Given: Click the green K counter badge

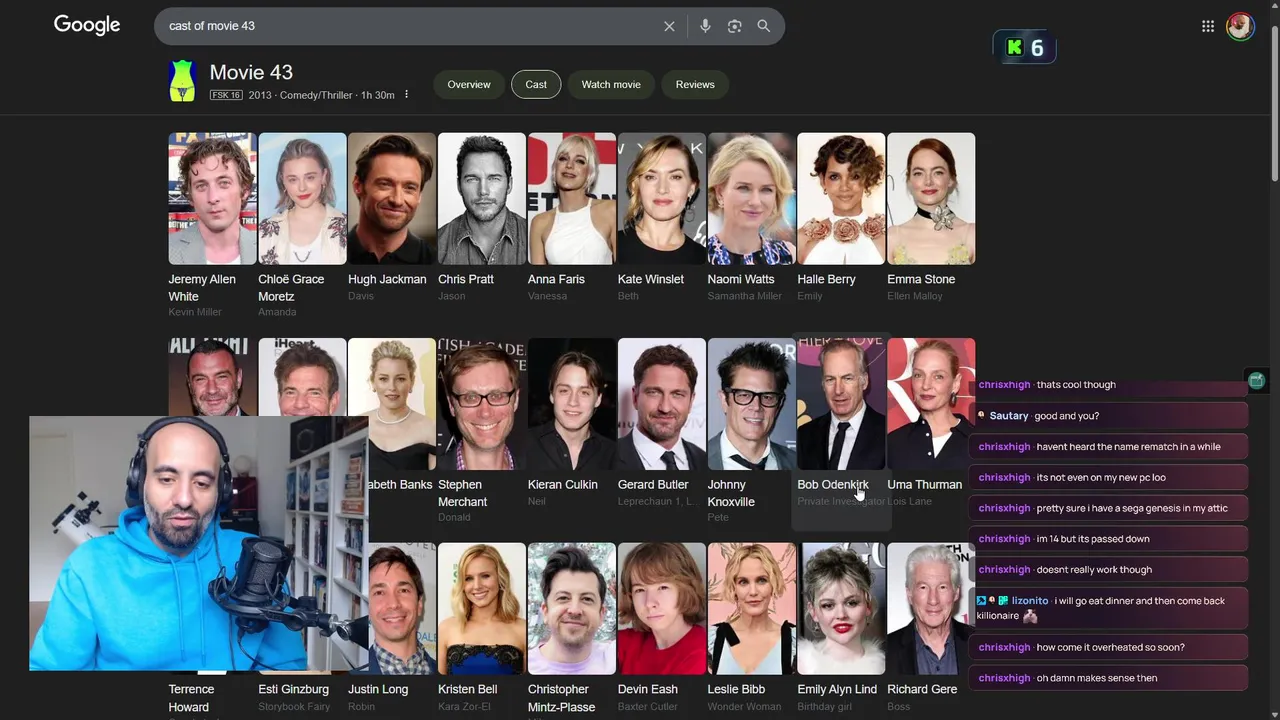Looking at the screenshot, I should pos(1025,47).
